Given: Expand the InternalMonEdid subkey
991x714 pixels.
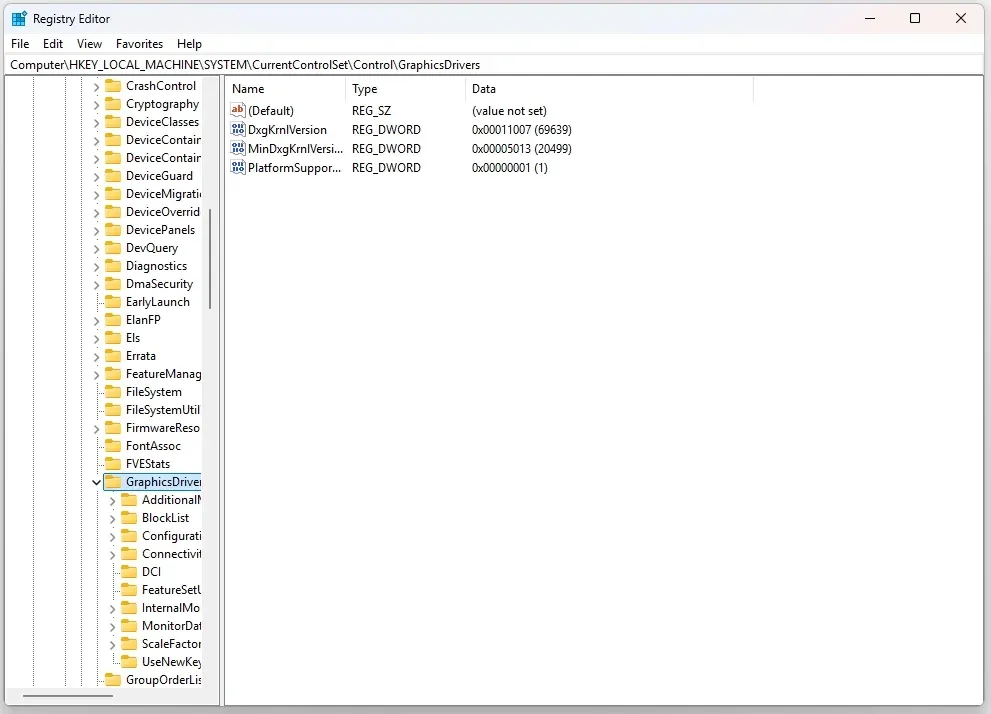Looking at the screenshot, I should 112,608.
